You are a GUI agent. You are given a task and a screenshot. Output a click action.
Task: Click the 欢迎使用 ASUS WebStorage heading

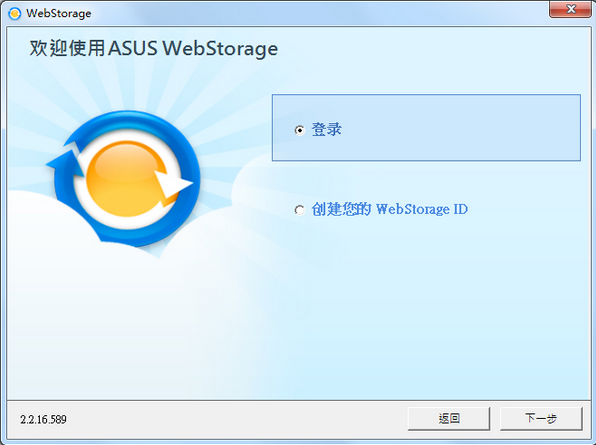154,48
